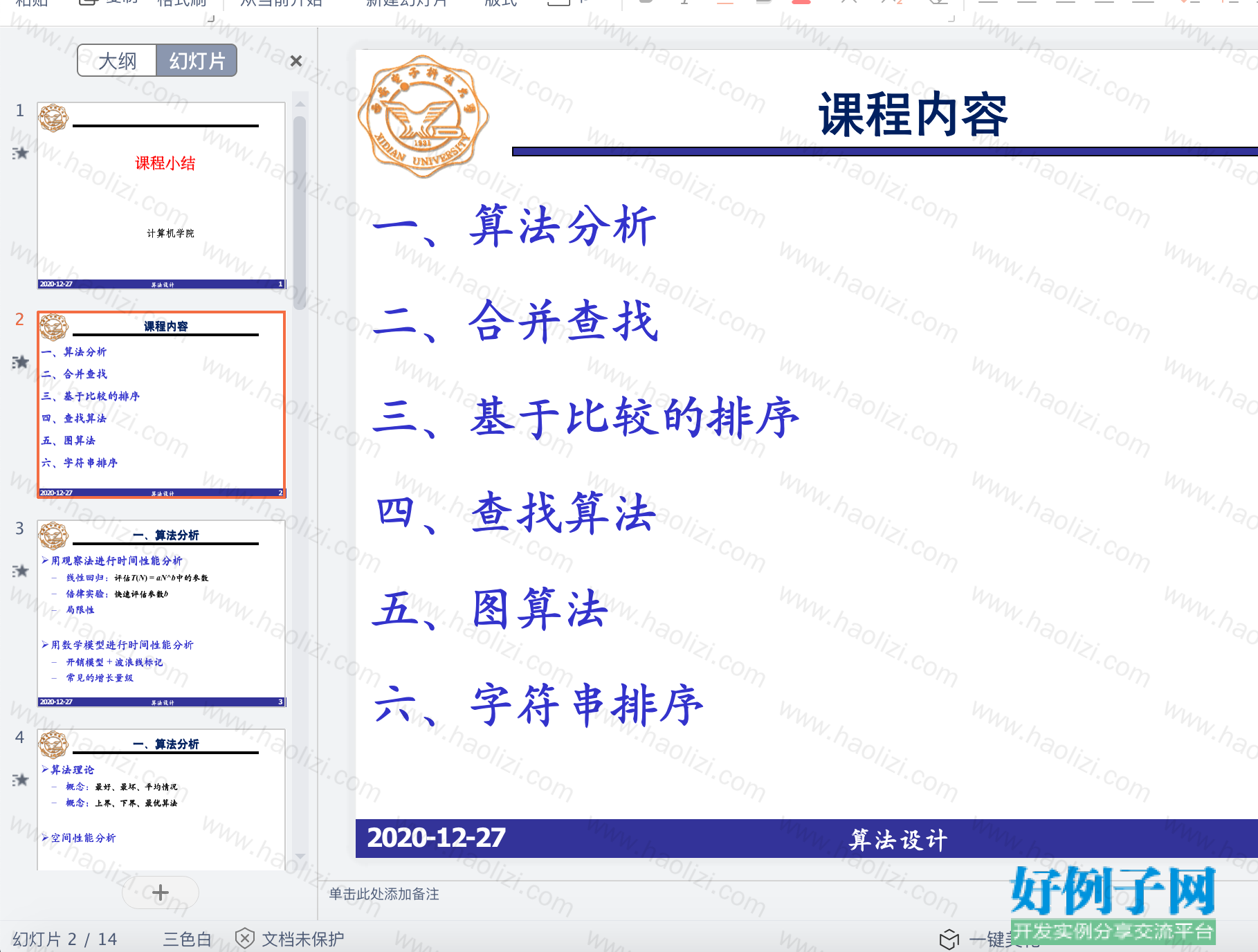Select the slide title 课程内容
This screenshot has width=1258, height=952.
[x=913, y=115]
